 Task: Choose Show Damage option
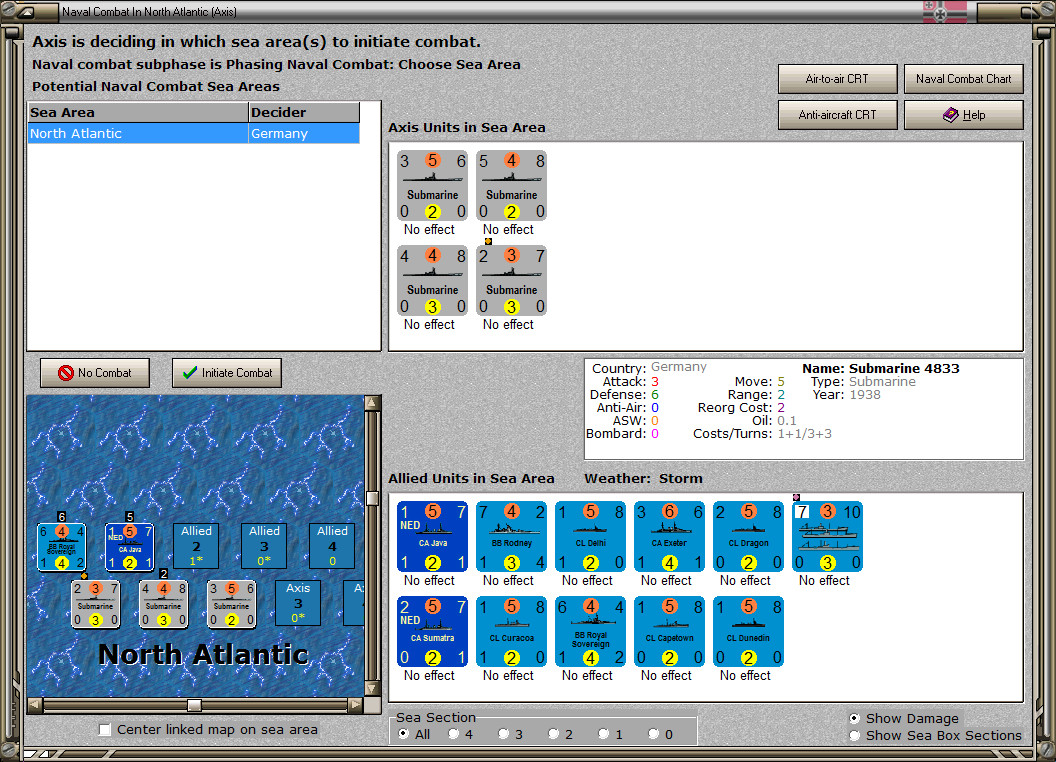coord(854,718)
